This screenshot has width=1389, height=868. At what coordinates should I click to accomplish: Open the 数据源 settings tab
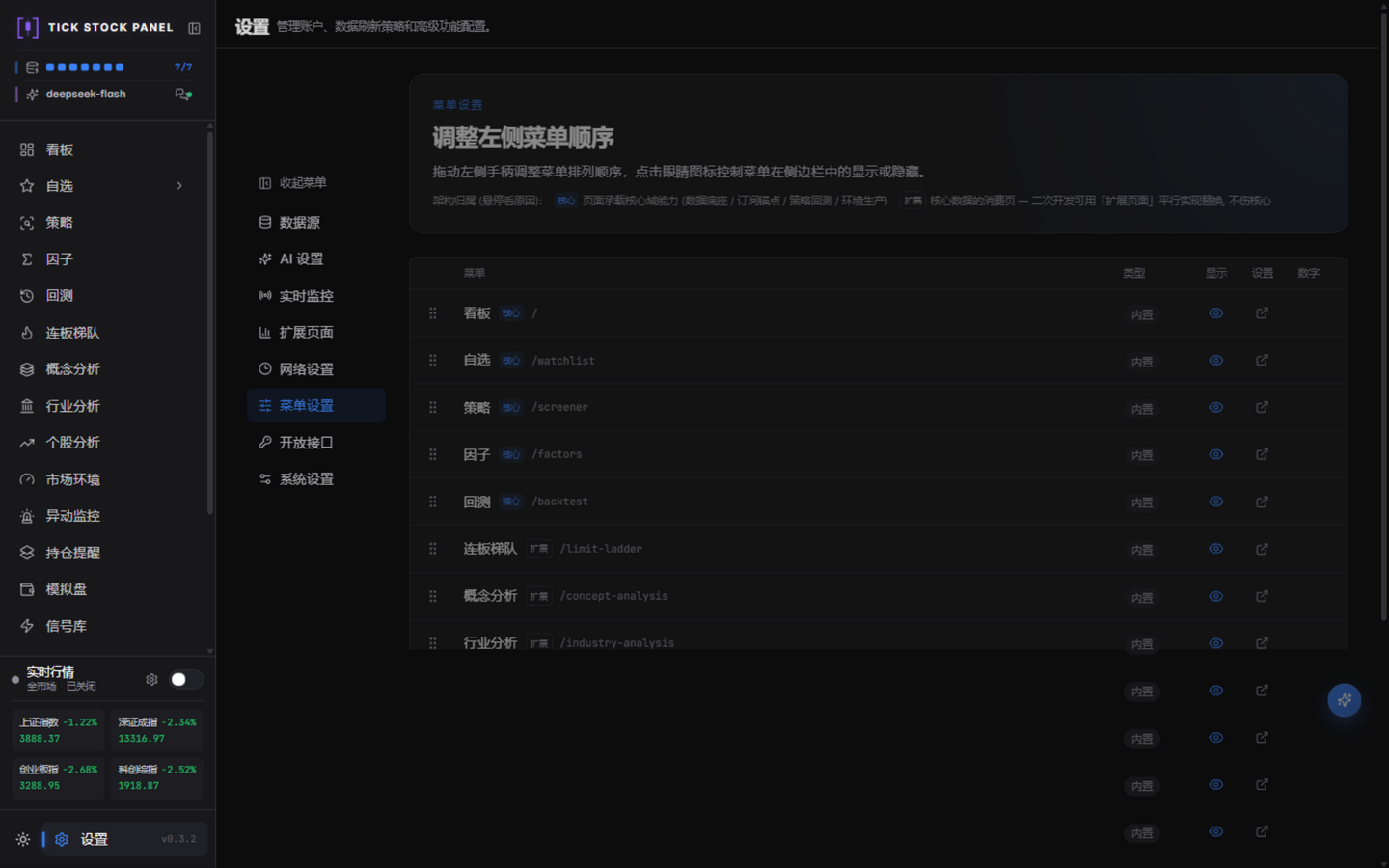(315, 223)
